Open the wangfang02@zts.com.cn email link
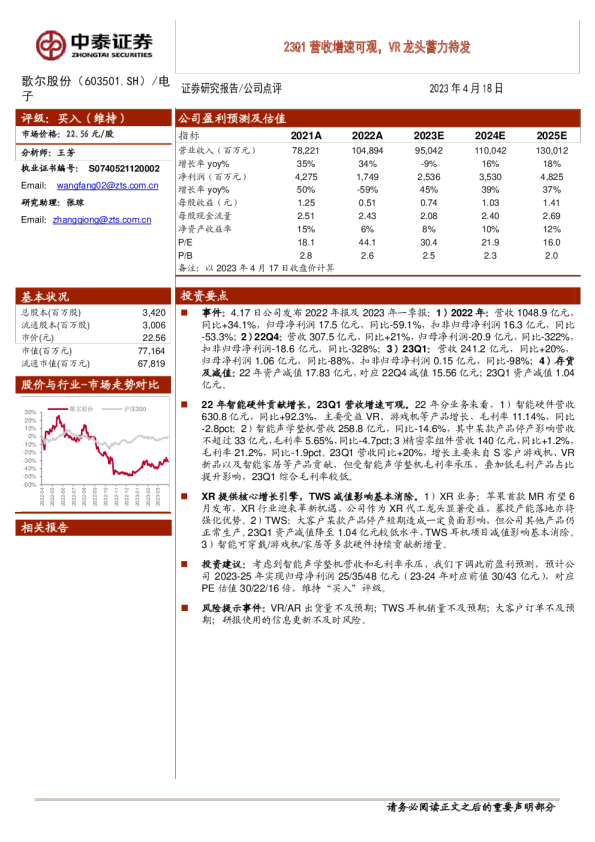Image resolution: width=595 pixels, height=842 pixels. 107,186
